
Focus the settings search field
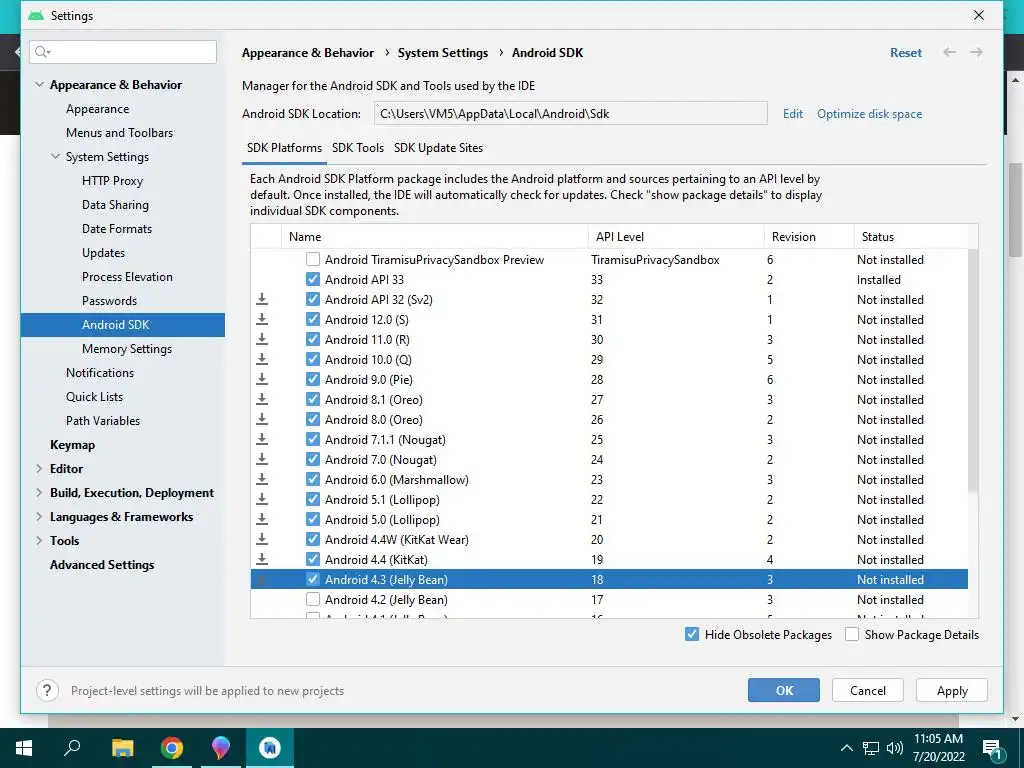[123, 52]
